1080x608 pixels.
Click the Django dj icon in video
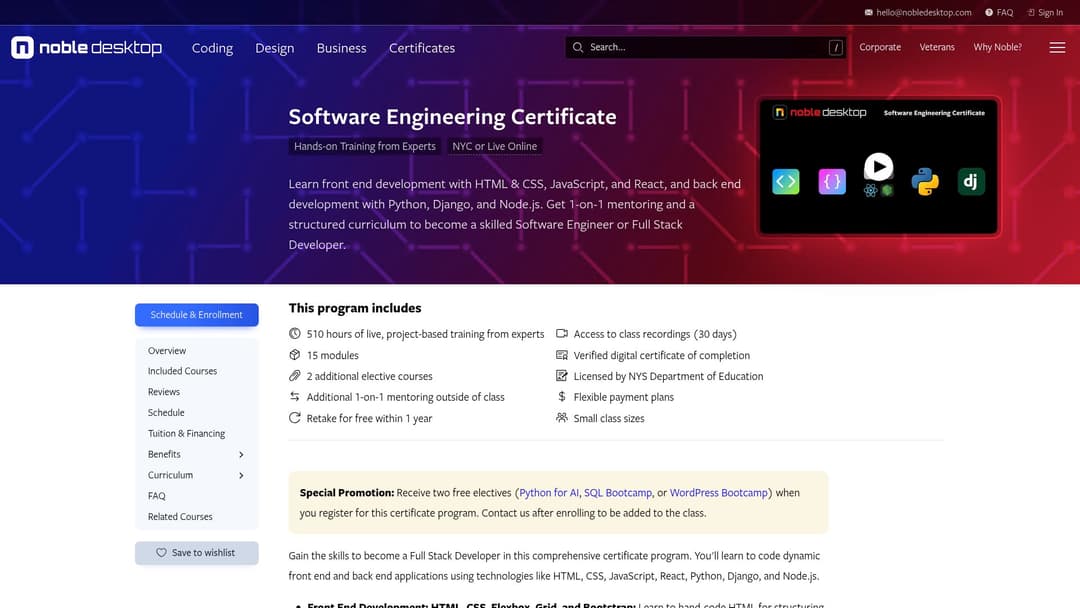971,182
